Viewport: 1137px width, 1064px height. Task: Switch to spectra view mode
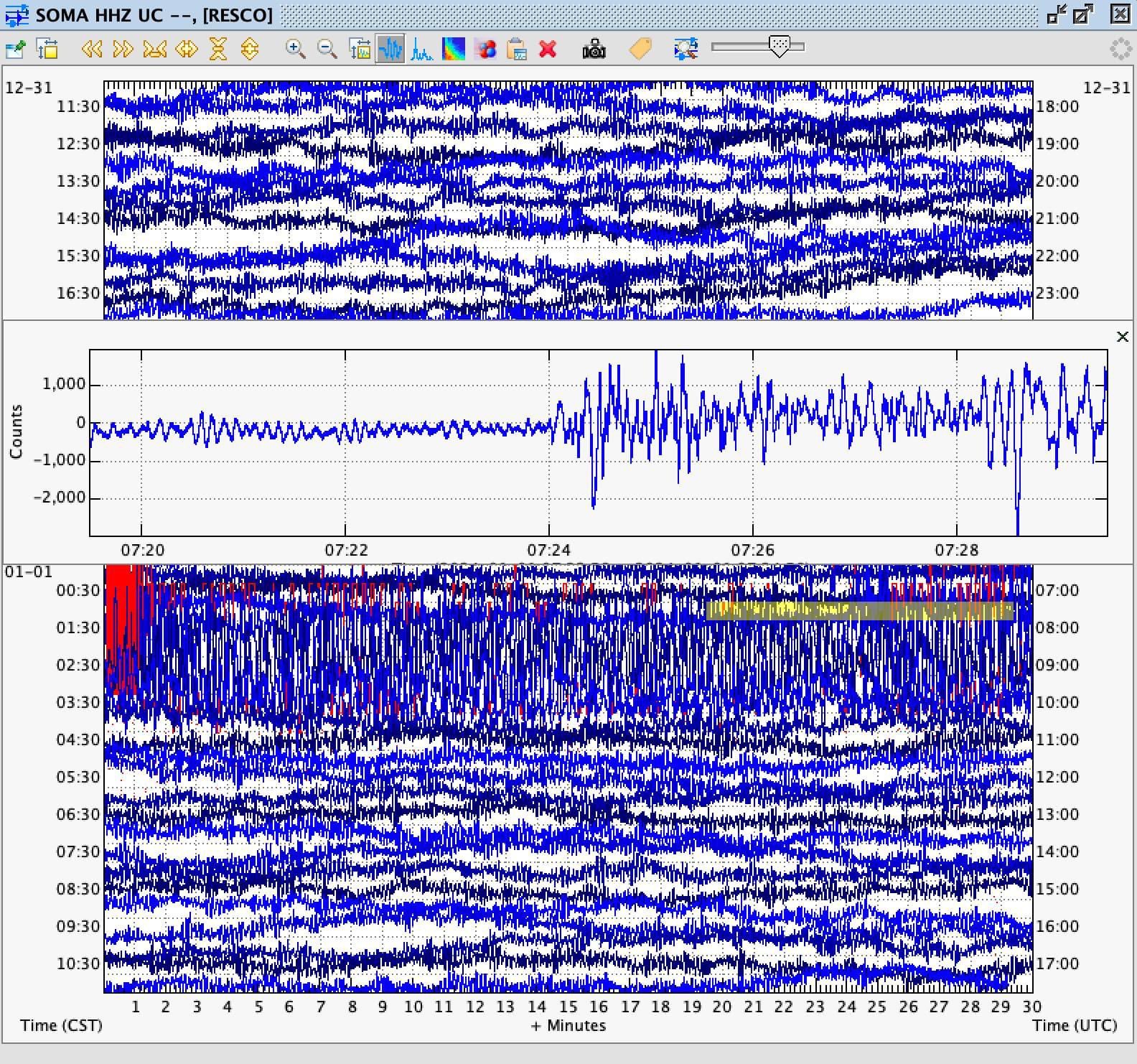(422, 49)
